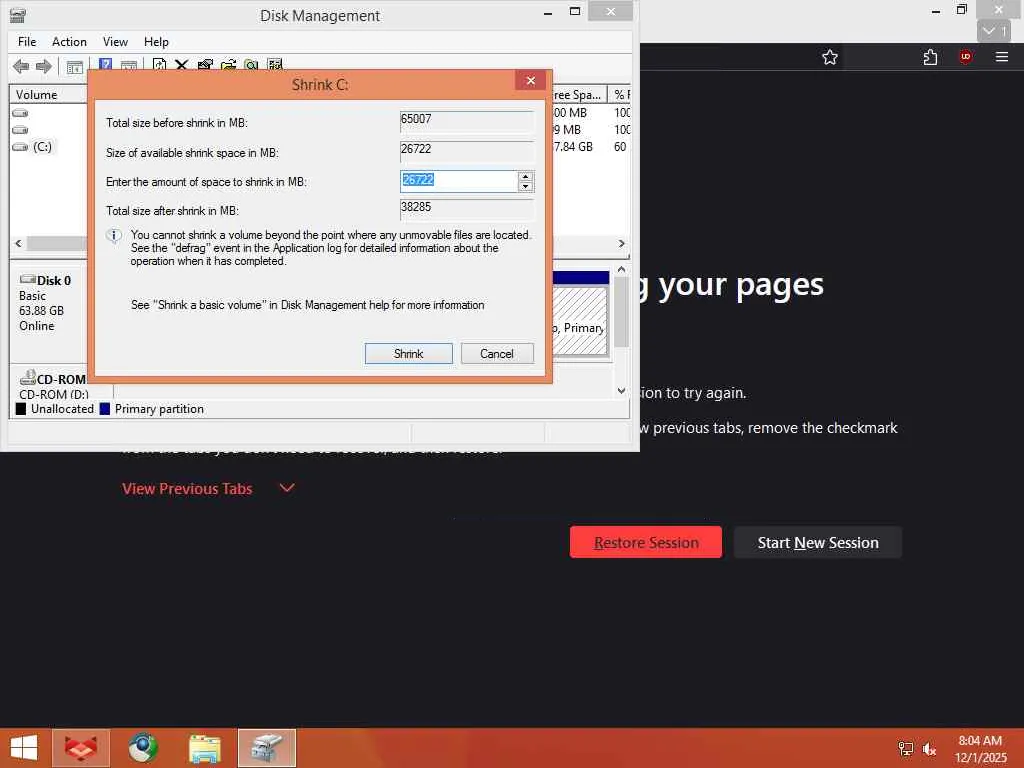Click the black Unallocated legend swatch
This screenshot has width=1024, height=768.
(21, 409)
